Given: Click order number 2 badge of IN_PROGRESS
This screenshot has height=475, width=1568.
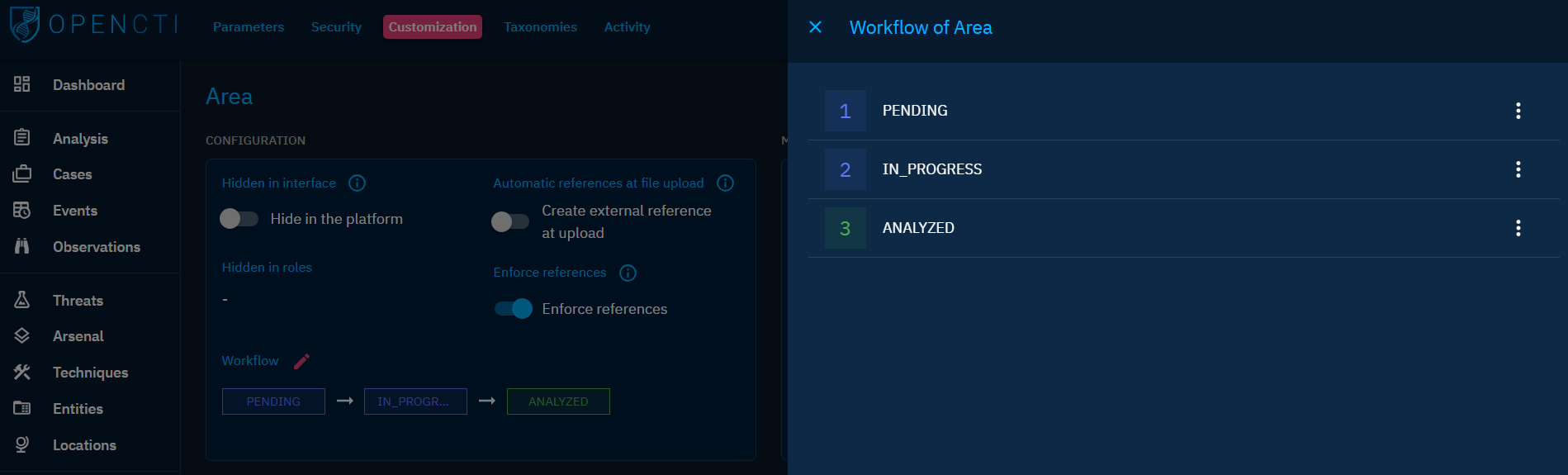Looking at the screenshot, I should pyautogui.click(x=846, y=169).
